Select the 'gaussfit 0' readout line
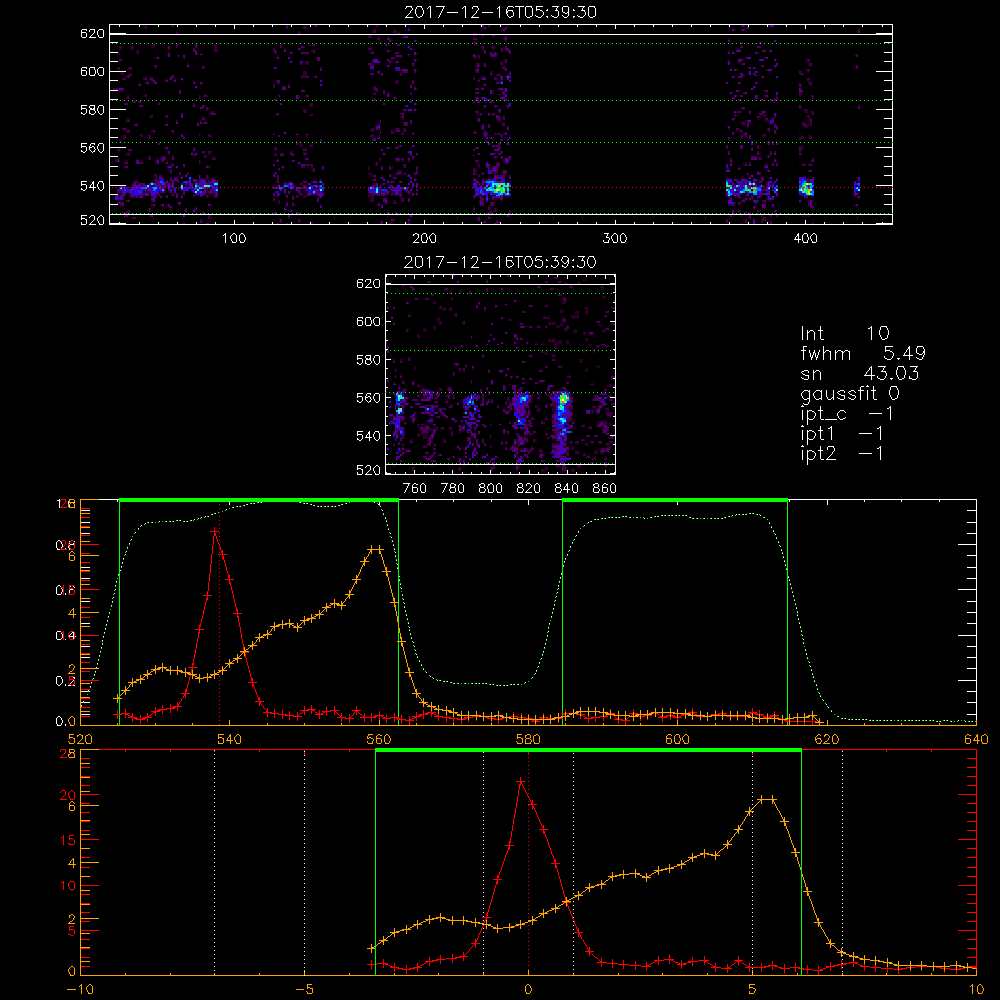 (849, 393)
